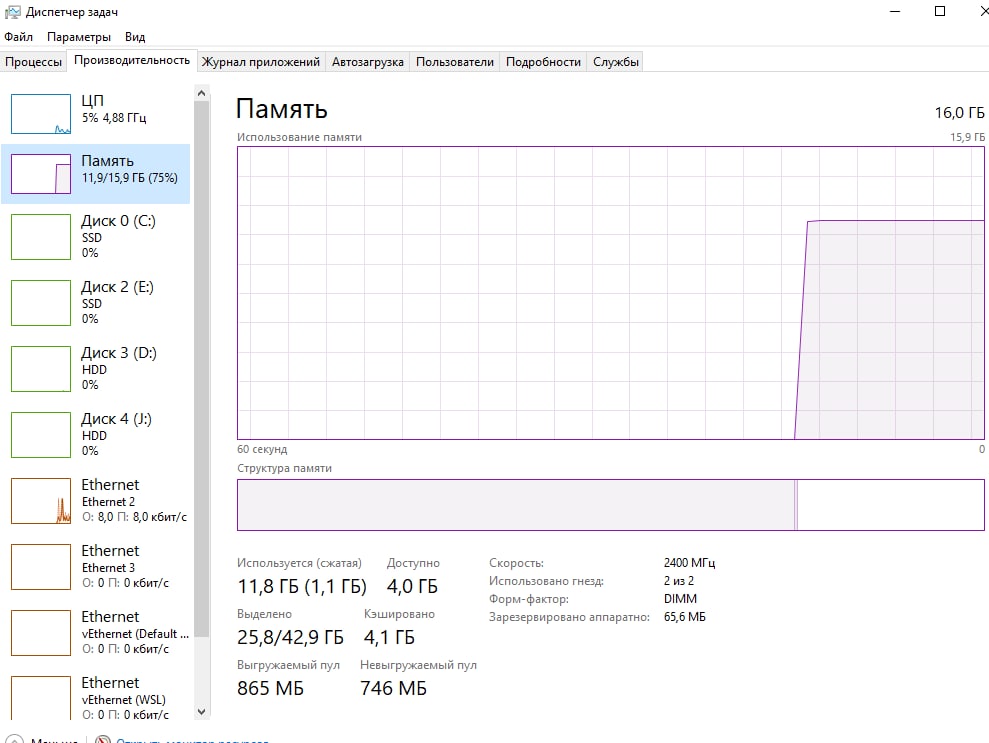
Task: Click the '4,1 ГБ' cached value
Action: click(389, 638)
